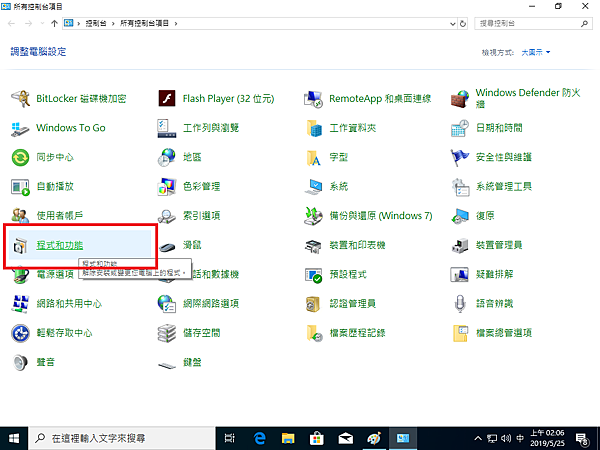Viewport: 600px width, 450px height.
Task: Open 輕鬆存取中心 icon
Action: (20, 333)
